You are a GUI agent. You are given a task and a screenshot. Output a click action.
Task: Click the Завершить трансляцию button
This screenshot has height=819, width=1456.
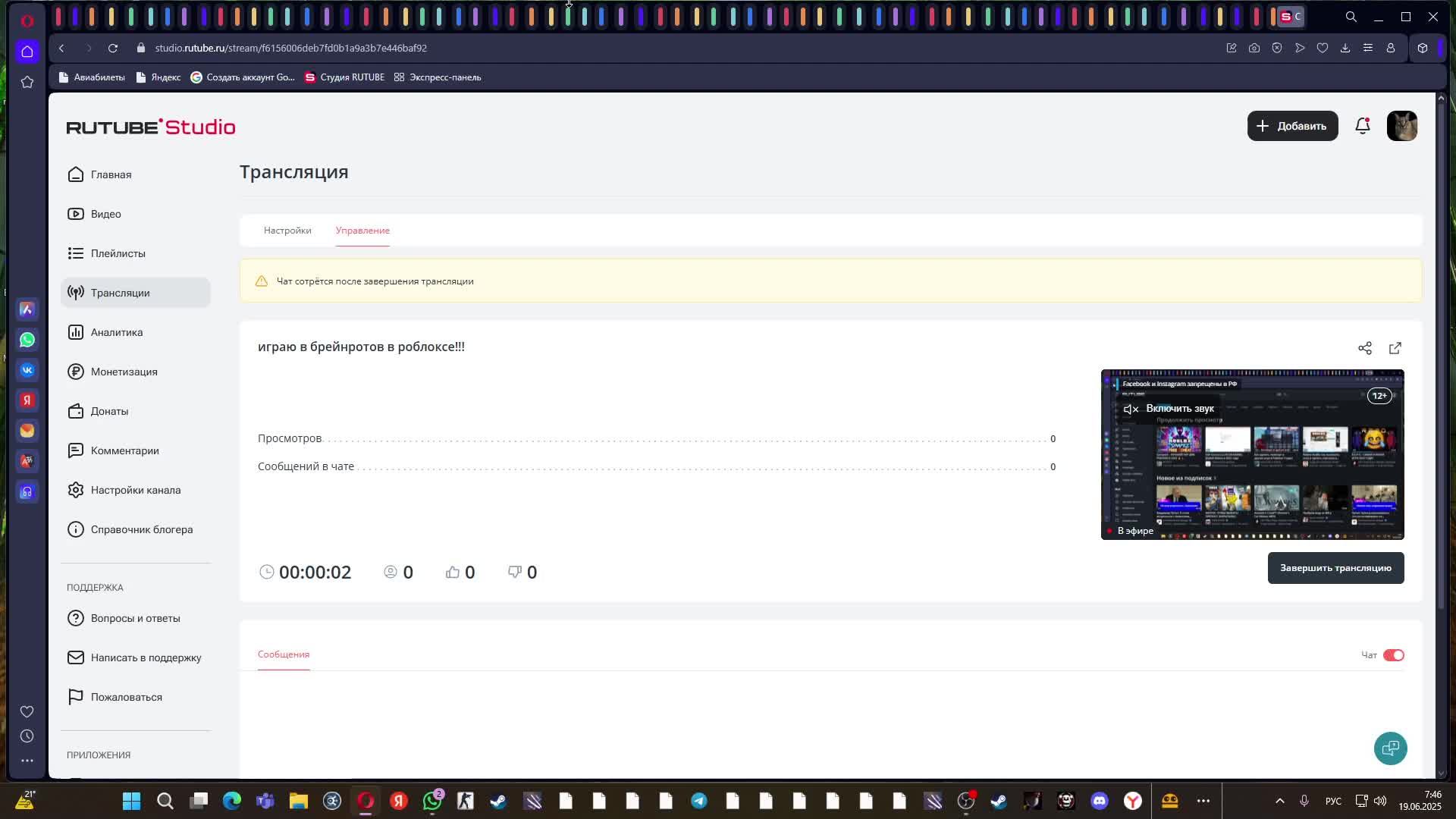[1335, 568]
